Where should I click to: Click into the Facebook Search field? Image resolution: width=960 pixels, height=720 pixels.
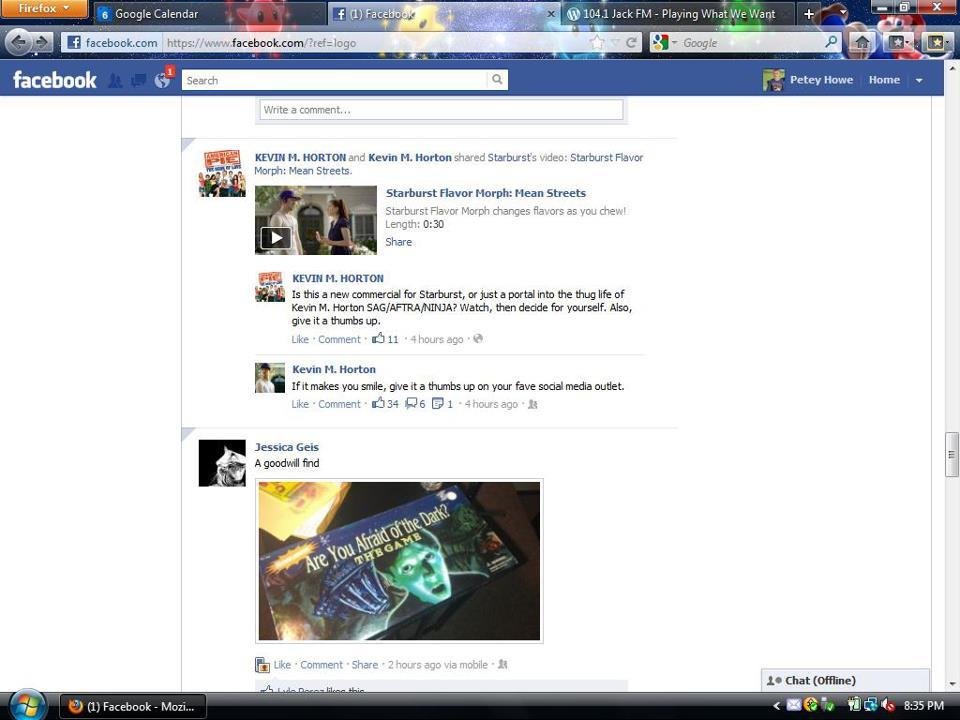point(334,80)
